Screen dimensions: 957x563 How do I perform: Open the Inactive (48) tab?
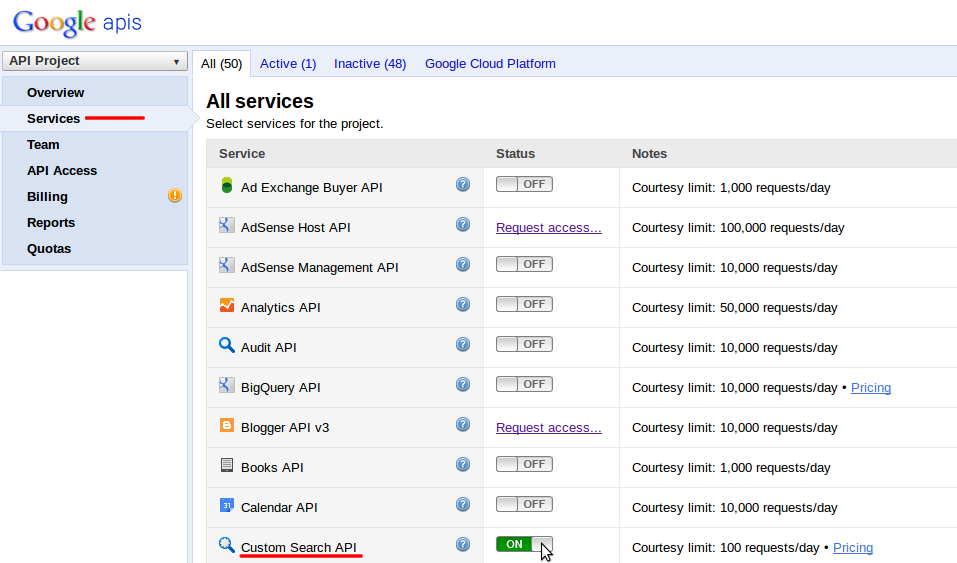370,63
